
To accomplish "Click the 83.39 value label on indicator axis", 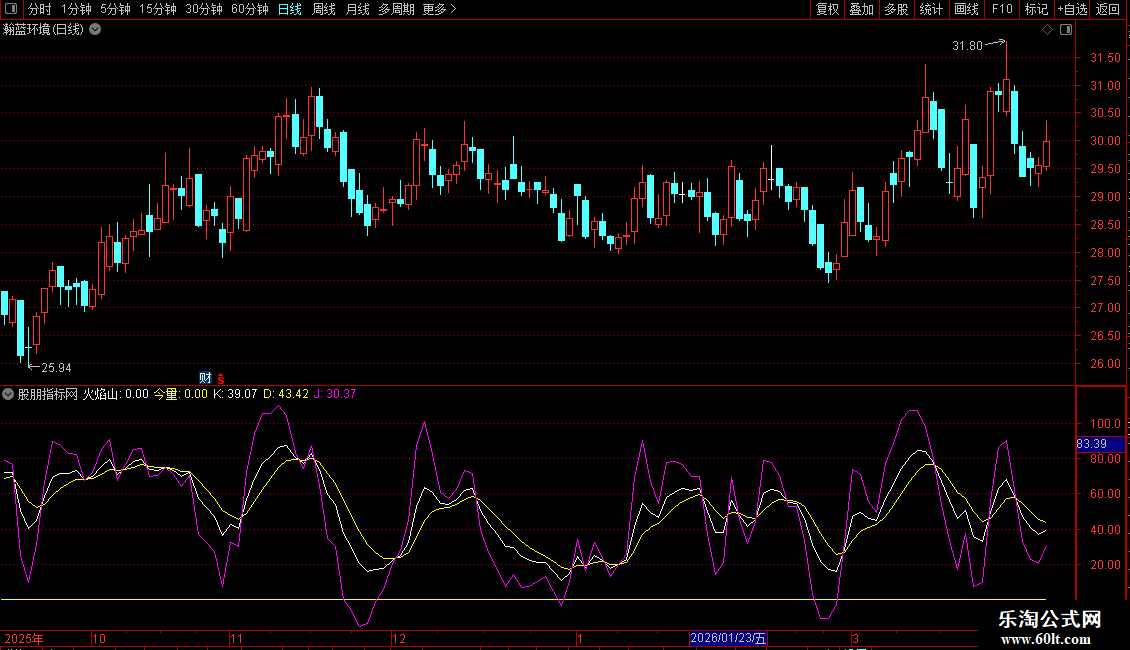I will (1091, 444).
